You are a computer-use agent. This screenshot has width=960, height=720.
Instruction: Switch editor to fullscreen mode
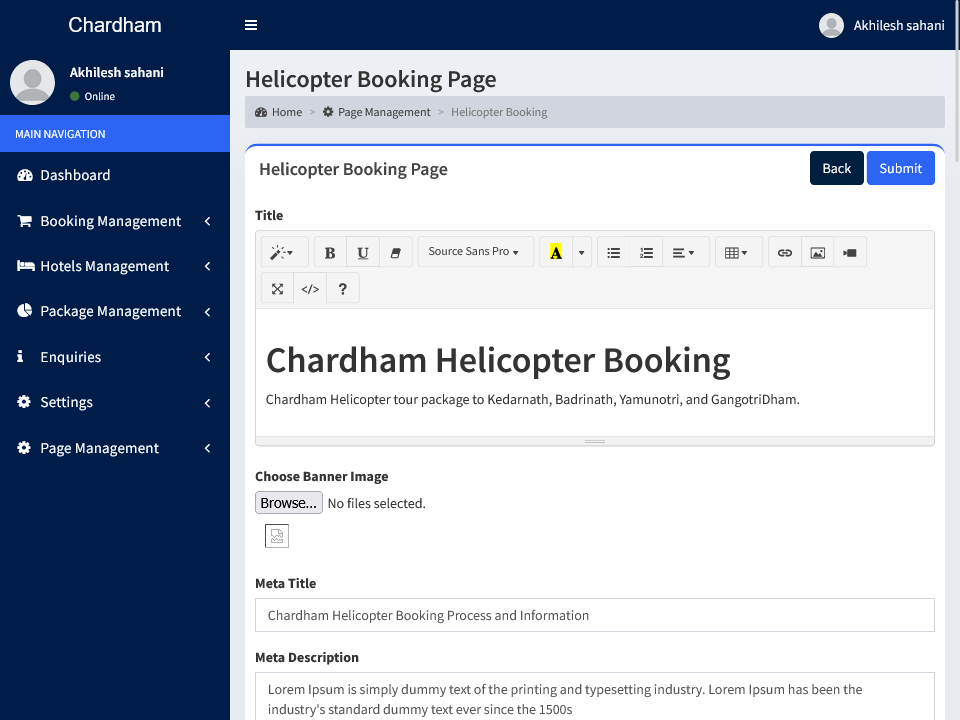tap(278, 289)
